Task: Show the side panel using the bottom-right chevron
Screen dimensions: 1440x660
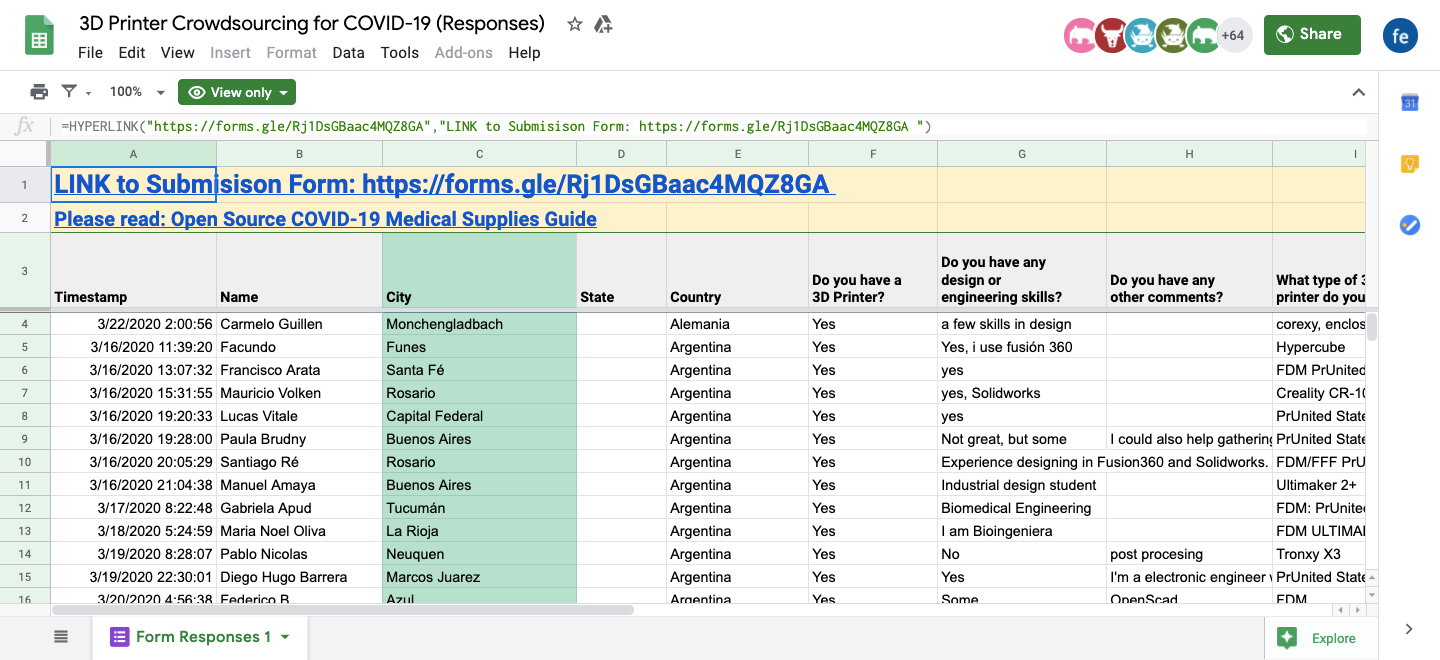Action: pyautogui.click(x=1409, y=629)
